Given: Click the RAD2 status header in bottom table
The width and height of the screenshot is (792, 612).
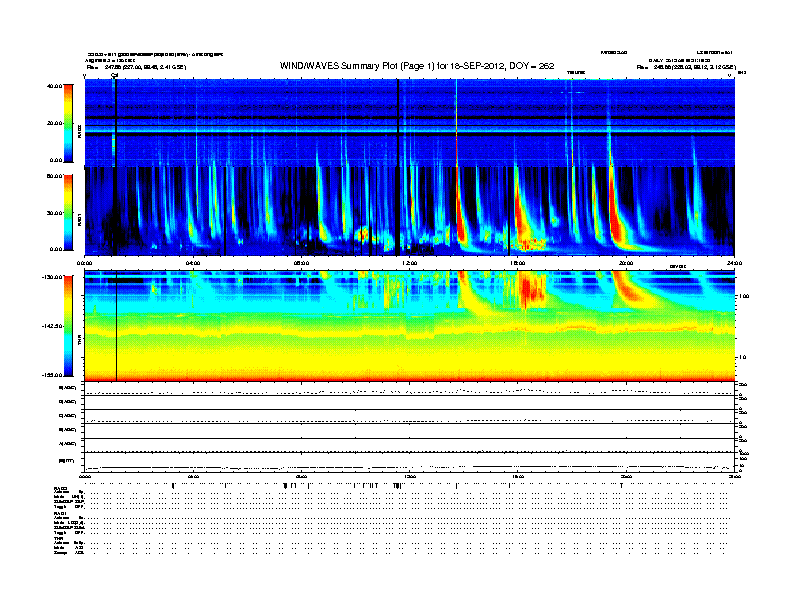Looking at the screenshot, I should click(60, 488).
